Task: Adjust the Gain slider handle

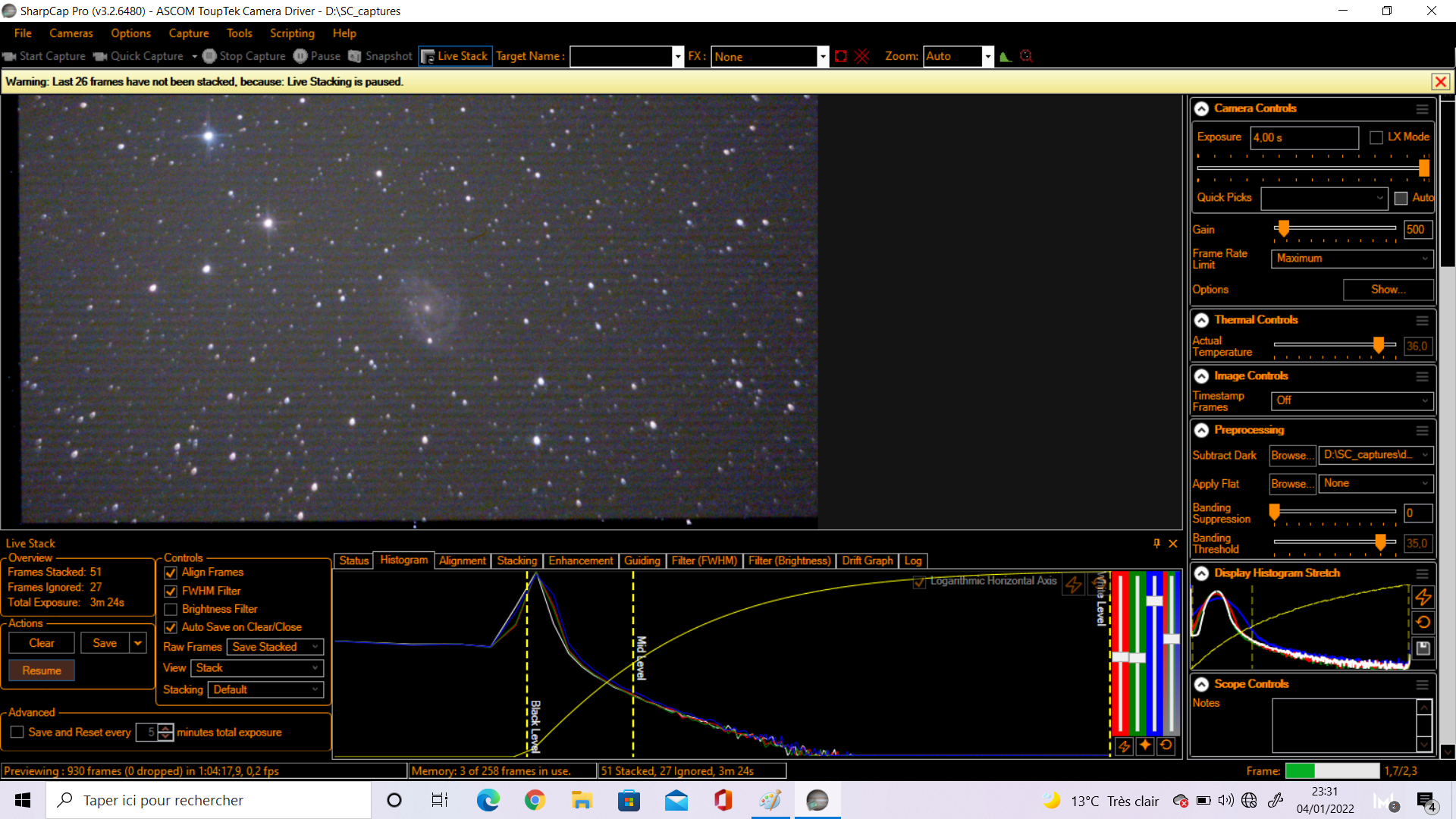Action: (1283, 228)
